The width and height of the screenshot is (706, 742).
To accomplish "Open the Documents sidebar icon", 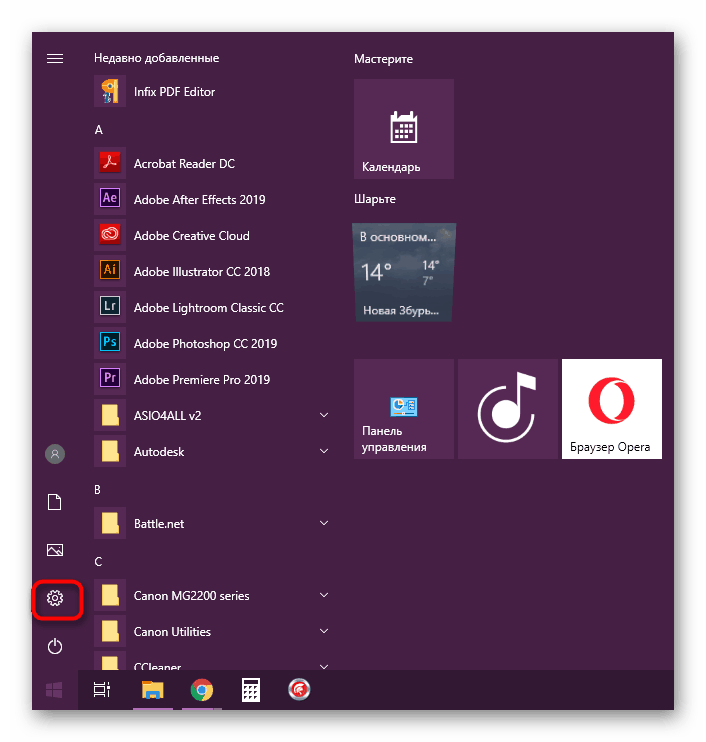I will [x=55, y=502].
